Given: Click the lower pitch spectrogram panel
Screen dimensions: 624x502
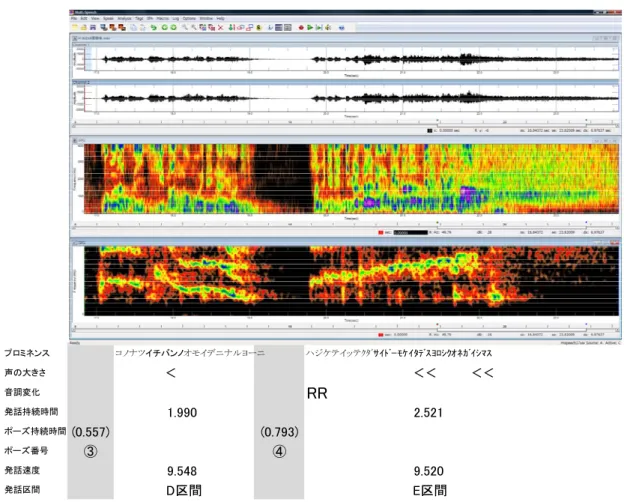Looking at the screenshot, I should 351,281.
